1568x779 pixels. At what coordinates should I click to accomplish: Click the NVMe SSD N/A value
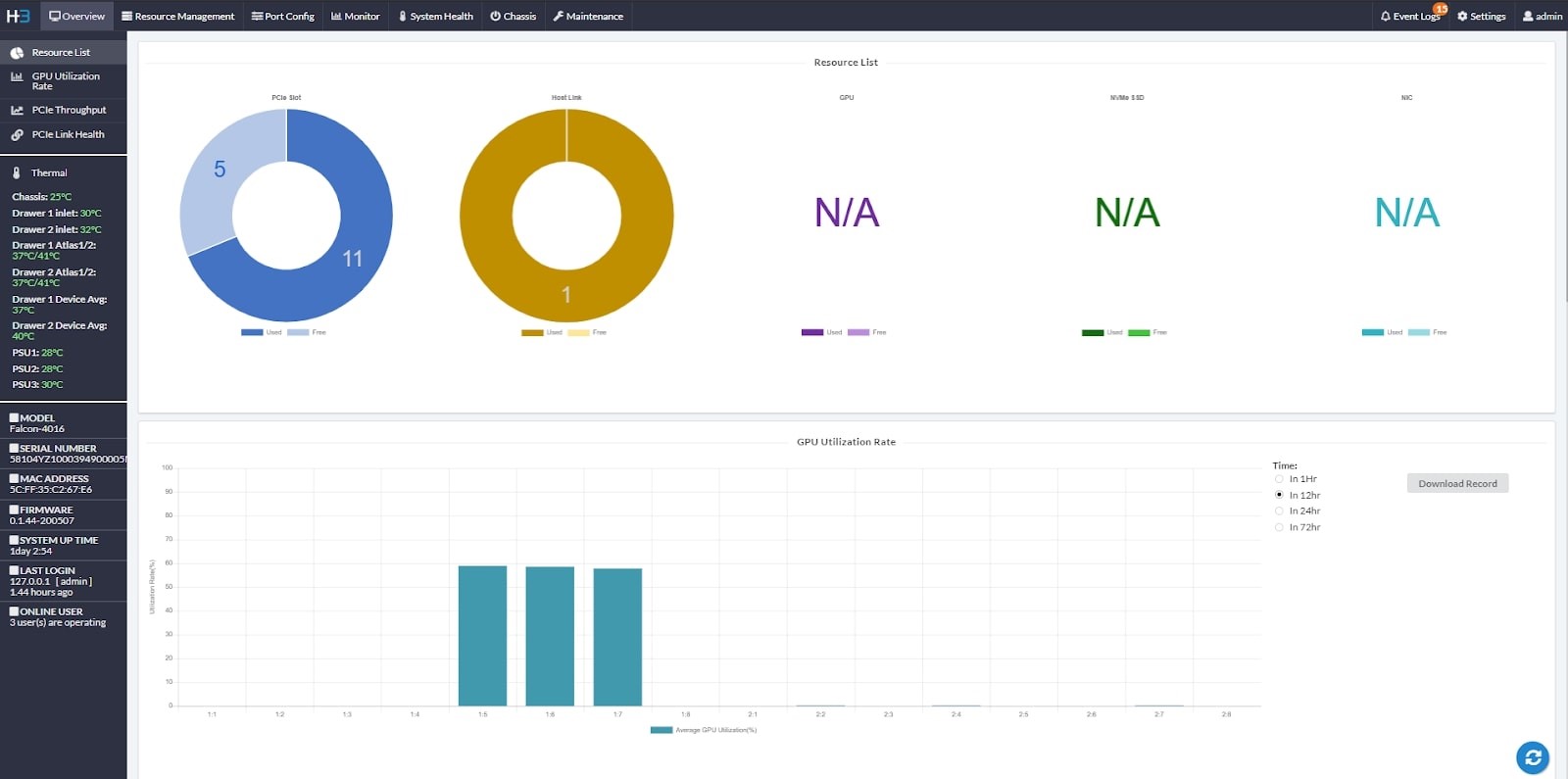coord(1127,213)
